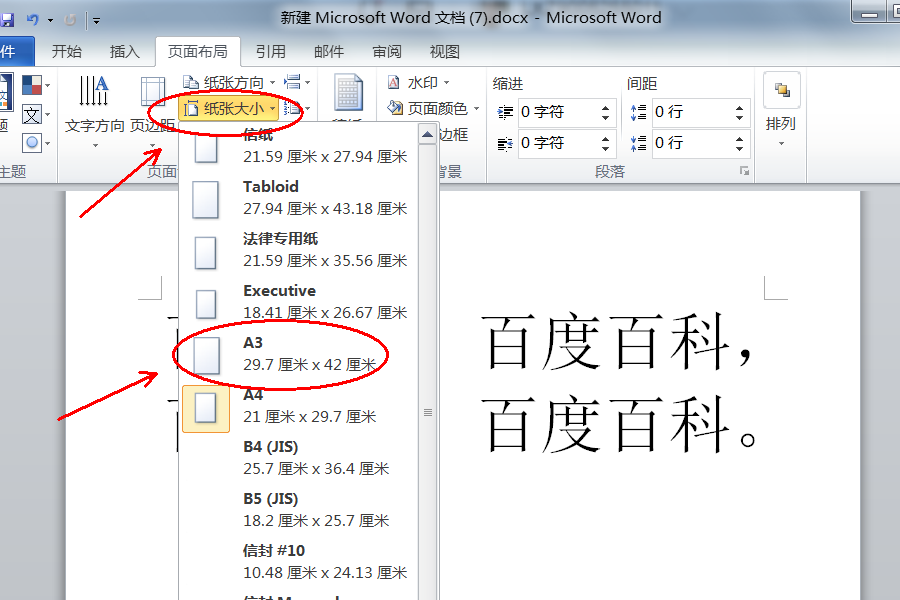Click the Save icon in quick access toolbar
900x600 pixels.
click(x=6, y=20)
